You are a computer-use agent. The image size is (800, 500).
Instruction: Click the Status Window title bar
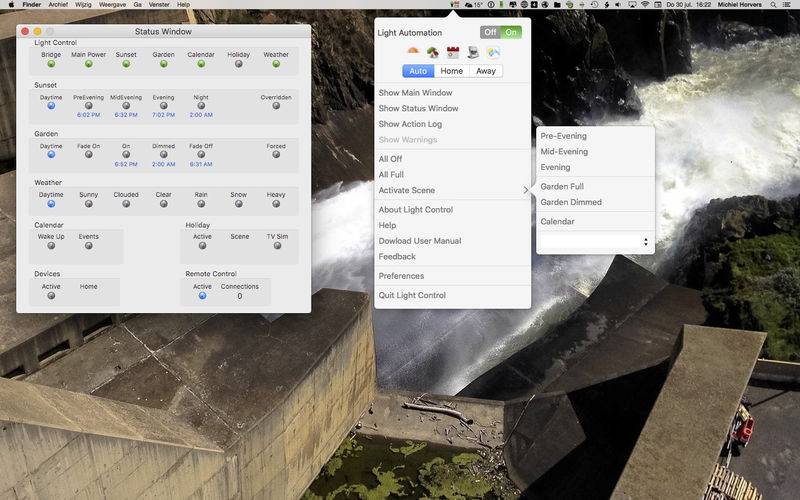[163, 31]
